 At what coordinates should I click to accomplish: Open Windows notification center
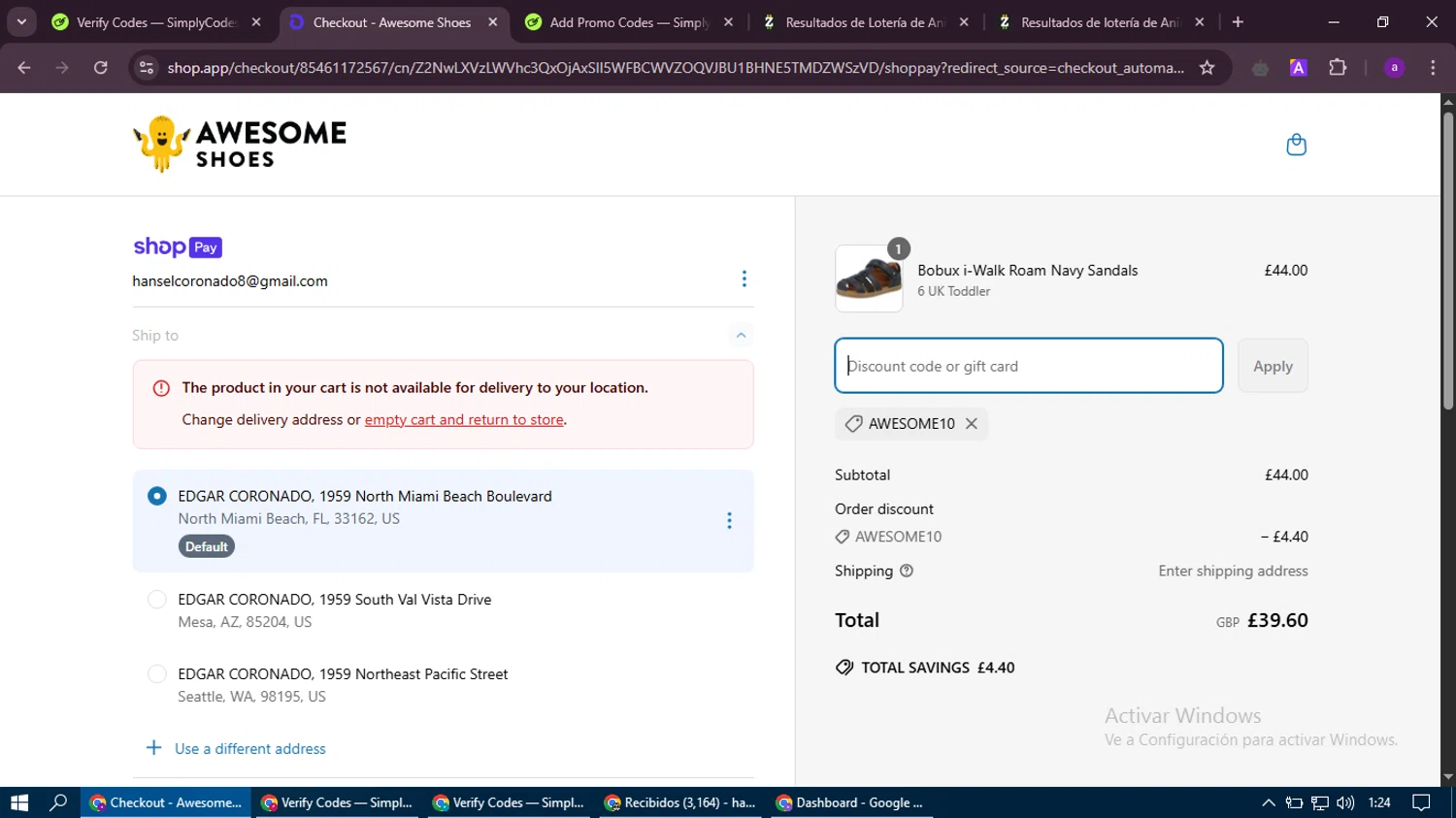[1421, 802]
